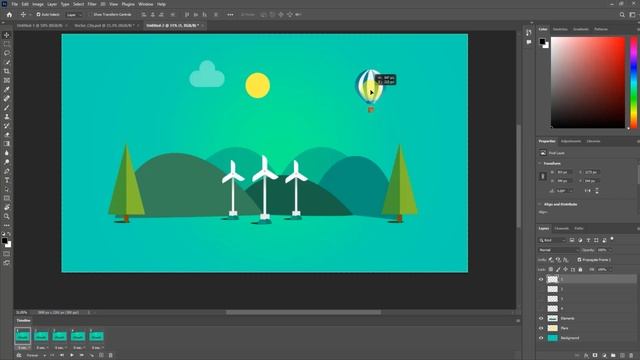Open the layer Kind filter dropdown

[552, 240]
